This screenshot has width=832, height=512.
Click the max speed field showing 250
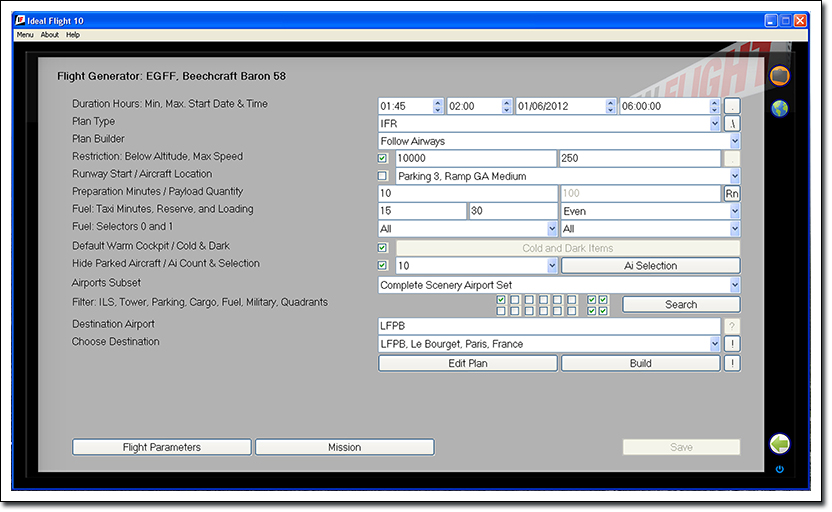[640, 158]
